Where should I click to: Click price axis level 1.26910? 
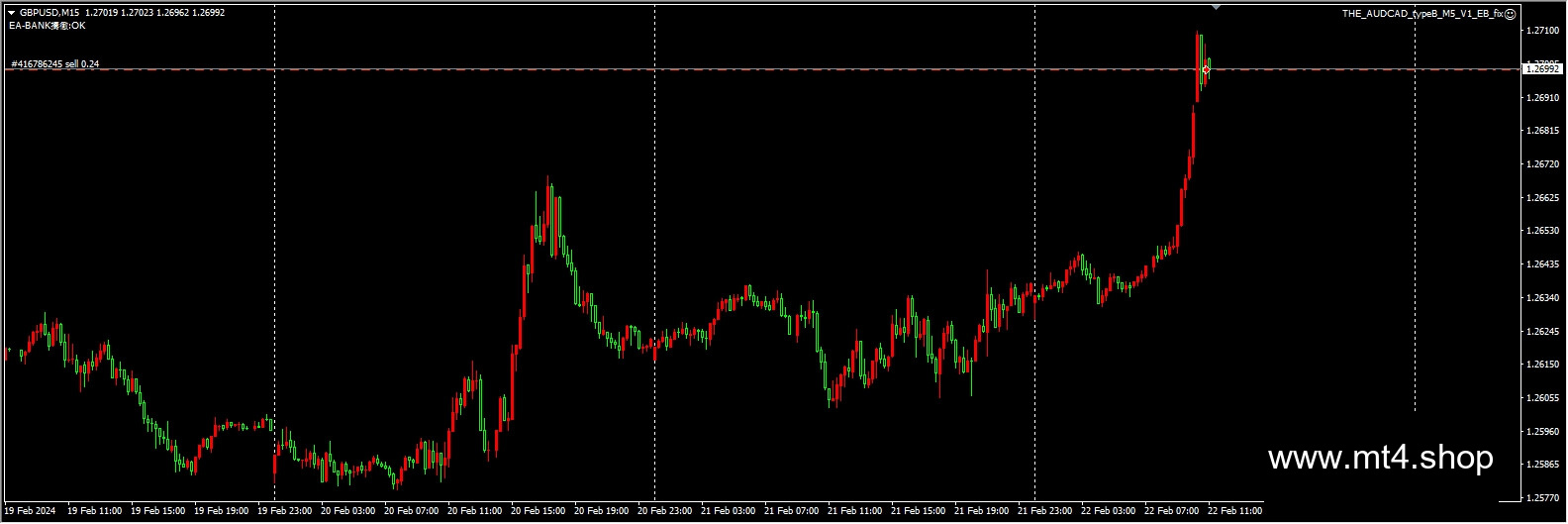(x=1541, y=98)
